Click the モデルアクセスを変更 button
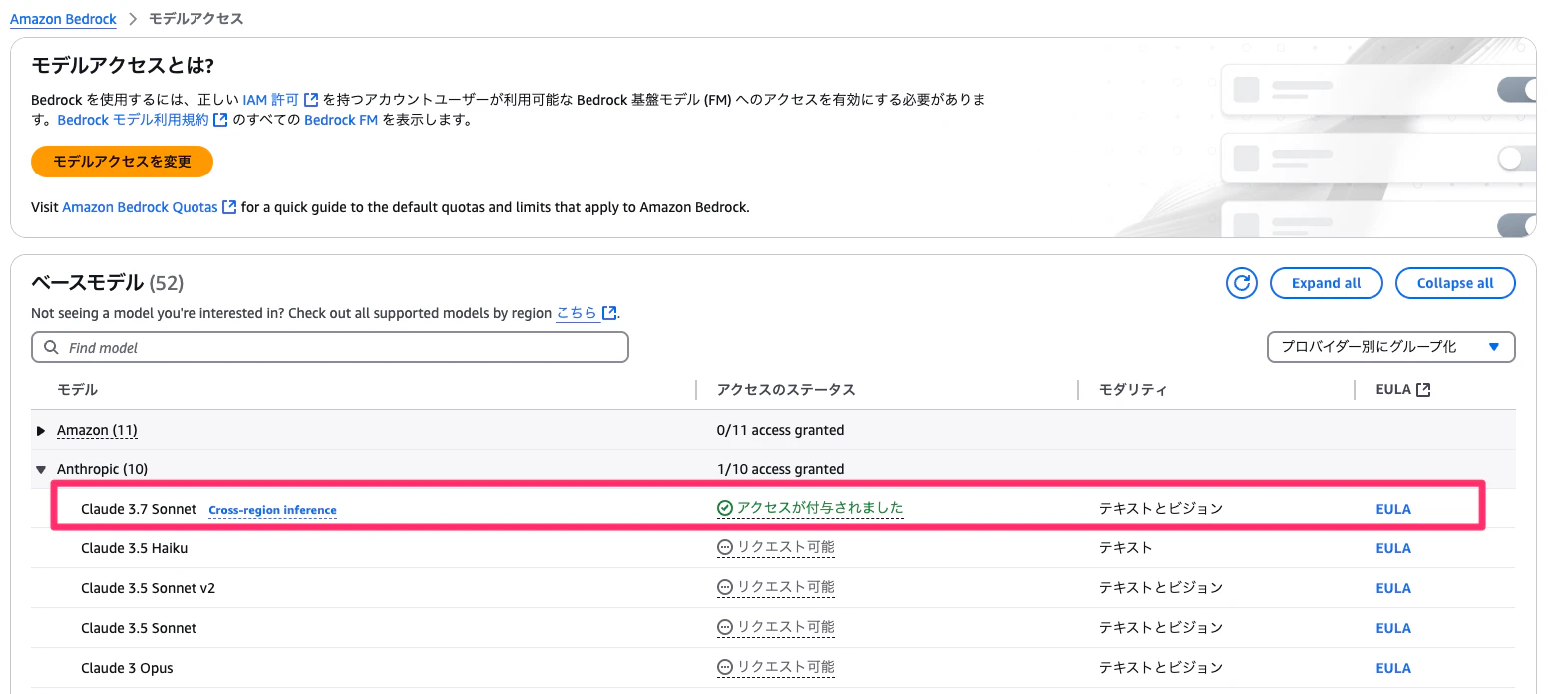This screenshot has height=694, width=1568. pos(122,162)
